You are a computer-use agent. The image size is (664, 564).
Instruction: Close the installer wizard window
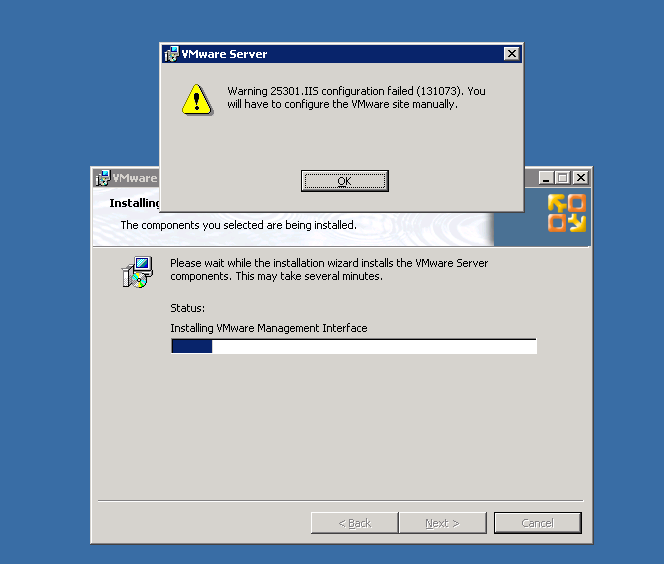click(581, 178)
